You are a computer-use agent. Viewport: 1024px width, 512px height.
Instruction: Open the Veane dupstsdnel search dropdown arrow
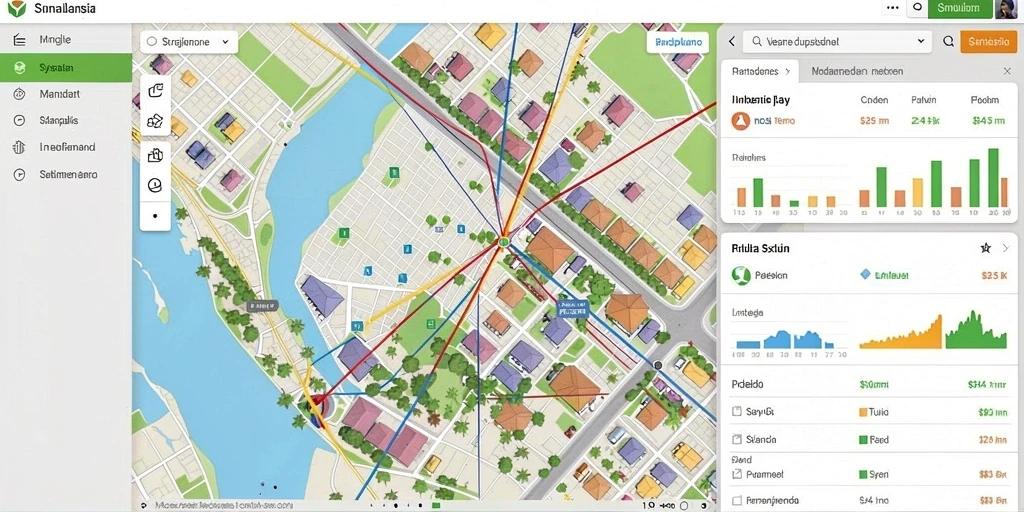click(921, 41)
